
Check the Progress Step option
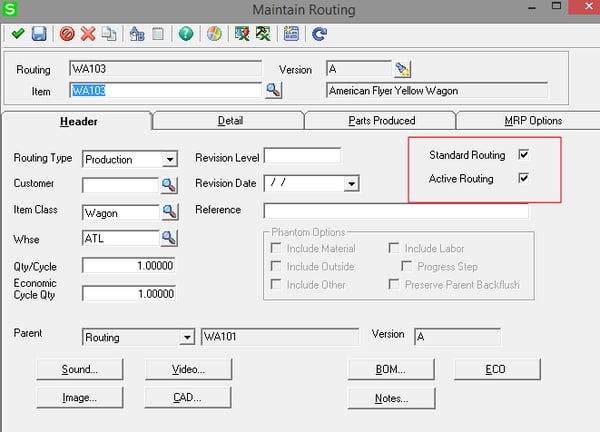[x=406, y=266]
